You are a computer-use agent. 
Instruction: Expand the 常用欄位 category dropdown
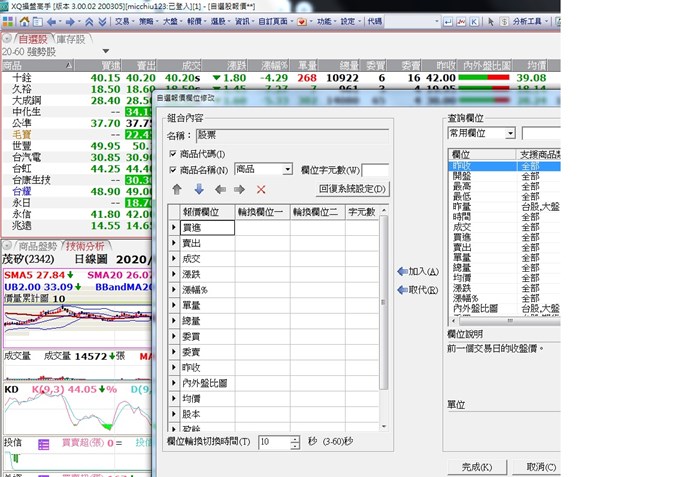[510, 133]
